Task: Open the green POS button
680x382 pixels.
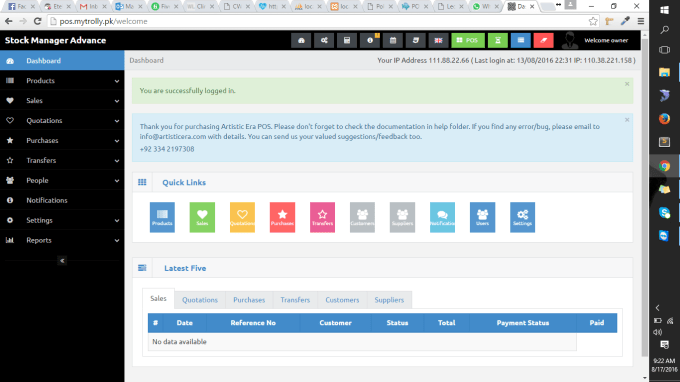Action: [468, 40]
